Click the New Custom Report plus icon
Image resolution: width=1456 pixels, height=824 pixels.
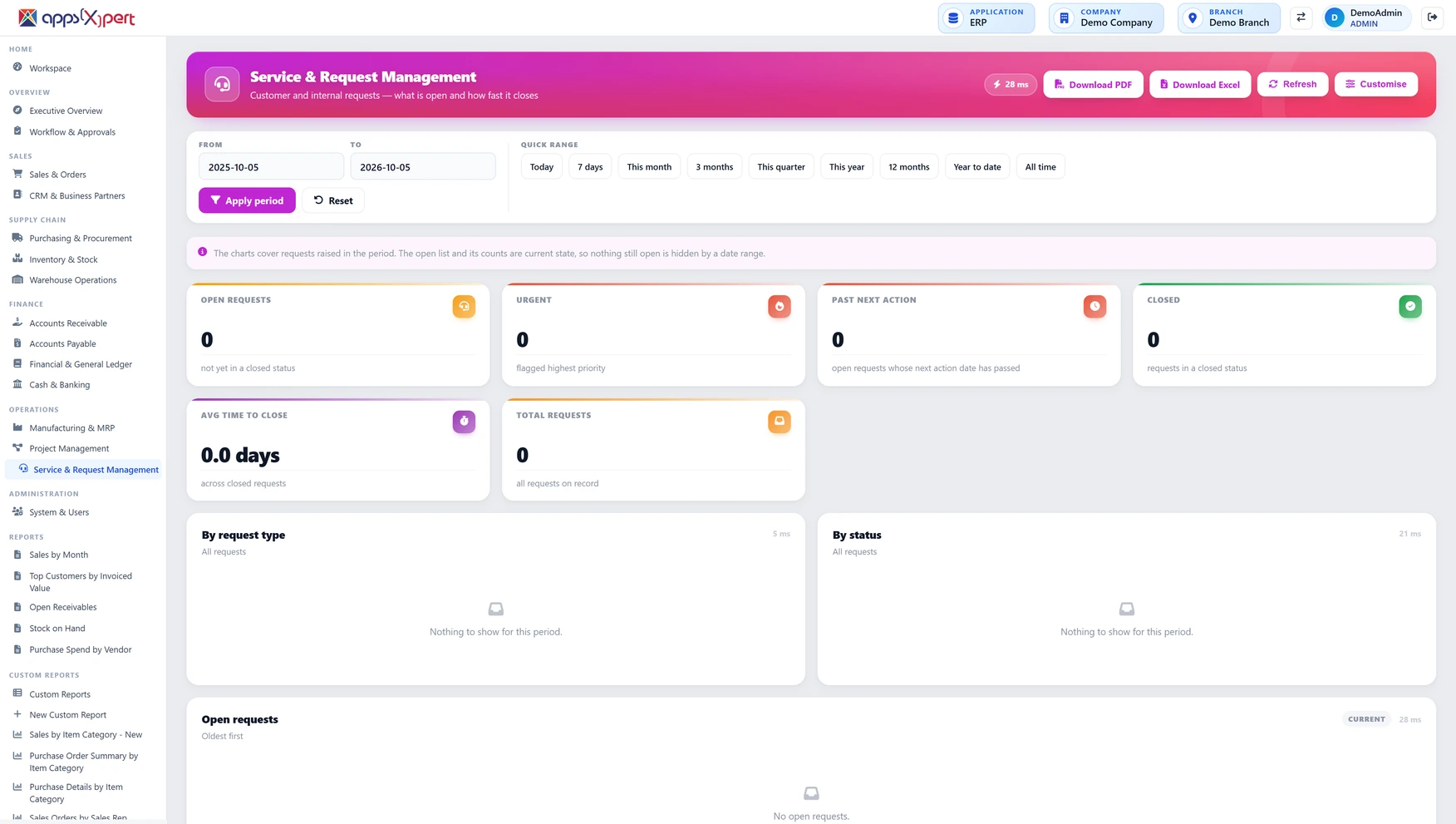pos(17,714)
